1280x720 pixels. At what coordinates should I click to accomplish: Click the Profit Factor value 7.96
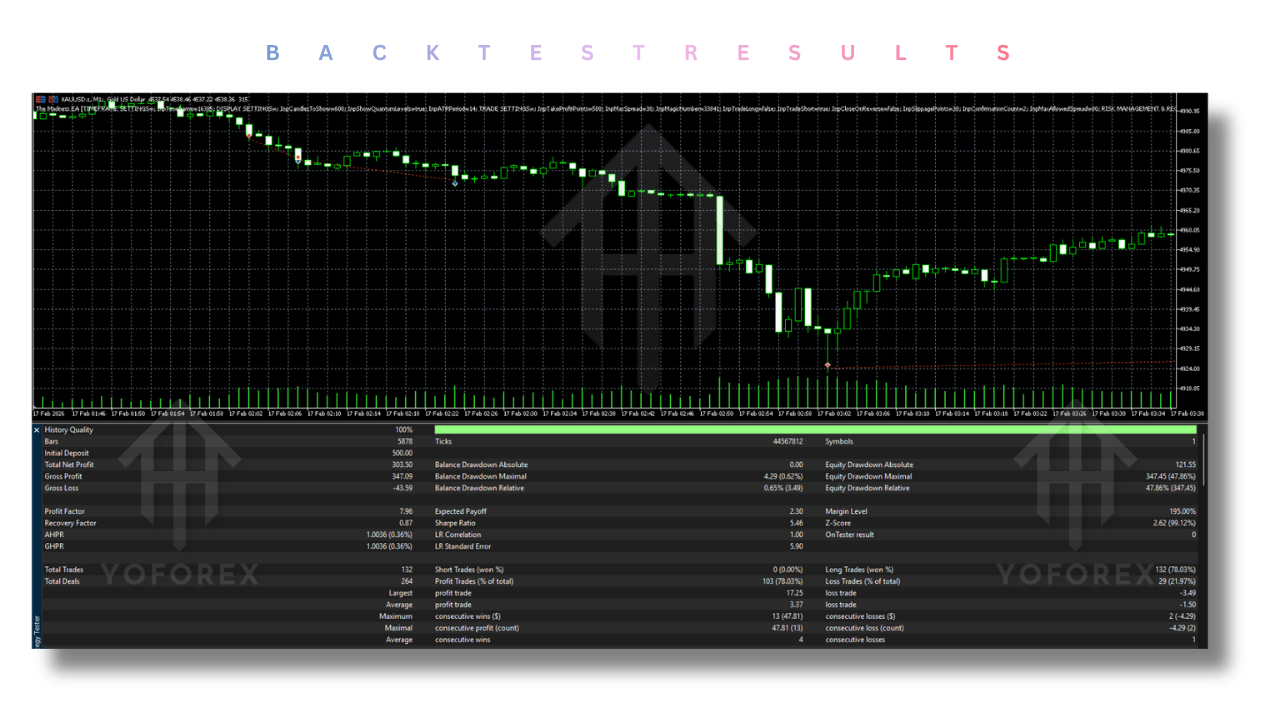406,511
